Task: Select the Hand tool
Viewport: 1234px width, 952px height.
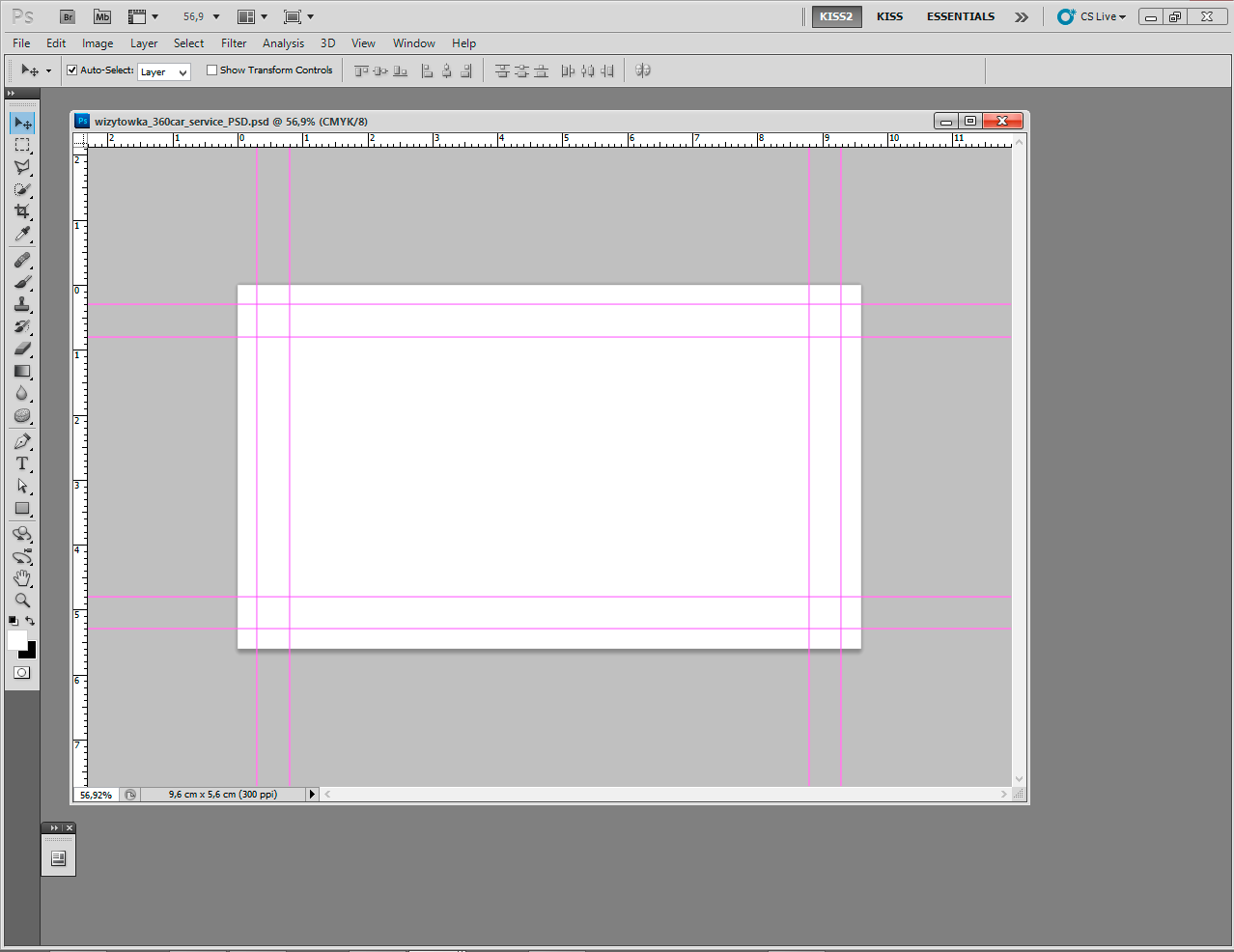Action: 22,578
